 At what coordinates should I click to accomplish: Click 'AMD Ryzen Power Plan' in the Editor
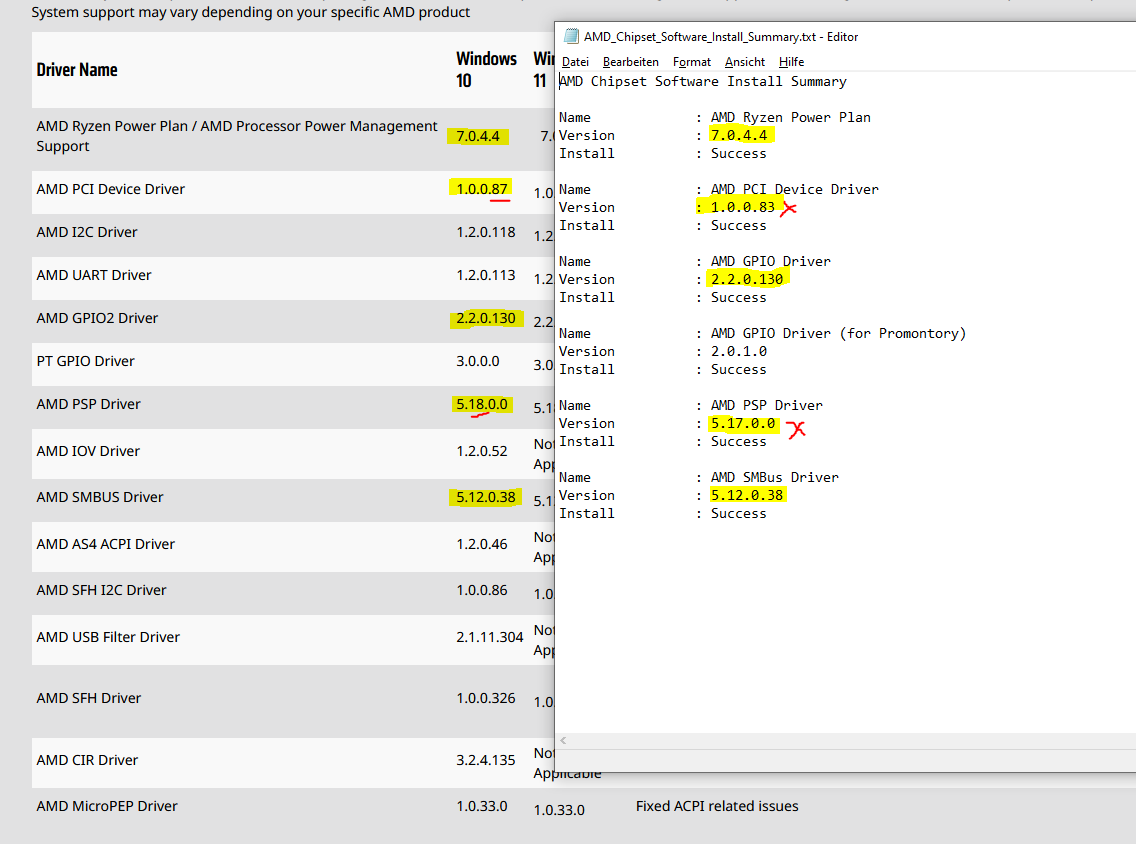click(790, 117)
